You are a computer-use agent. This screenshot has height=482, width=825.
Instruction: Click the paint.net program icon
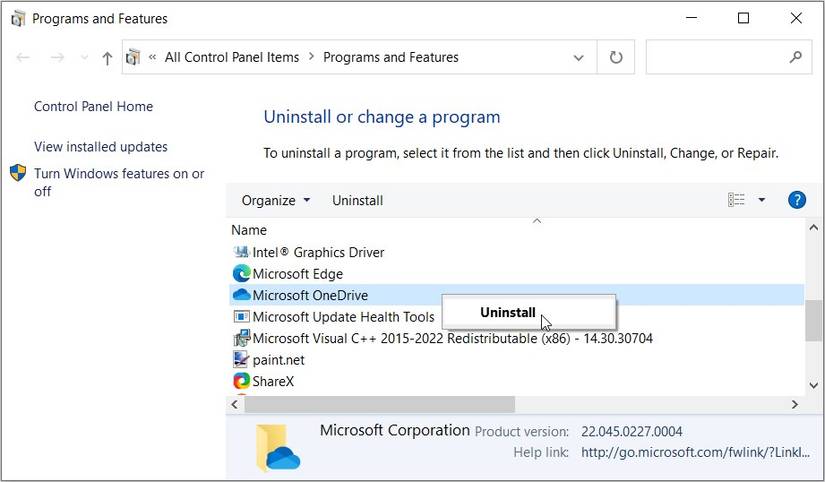tap(241, 360)
